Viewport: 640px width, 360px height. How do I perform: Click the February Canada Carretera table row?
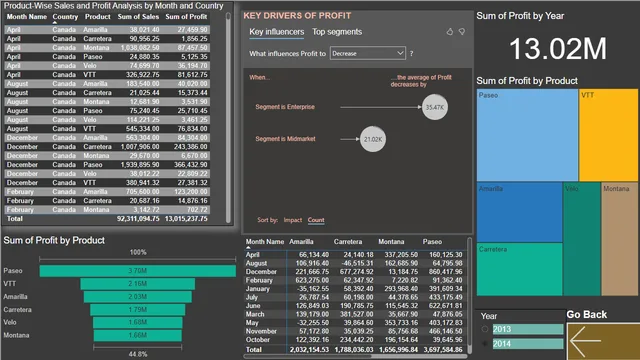(x=107, y=201)
